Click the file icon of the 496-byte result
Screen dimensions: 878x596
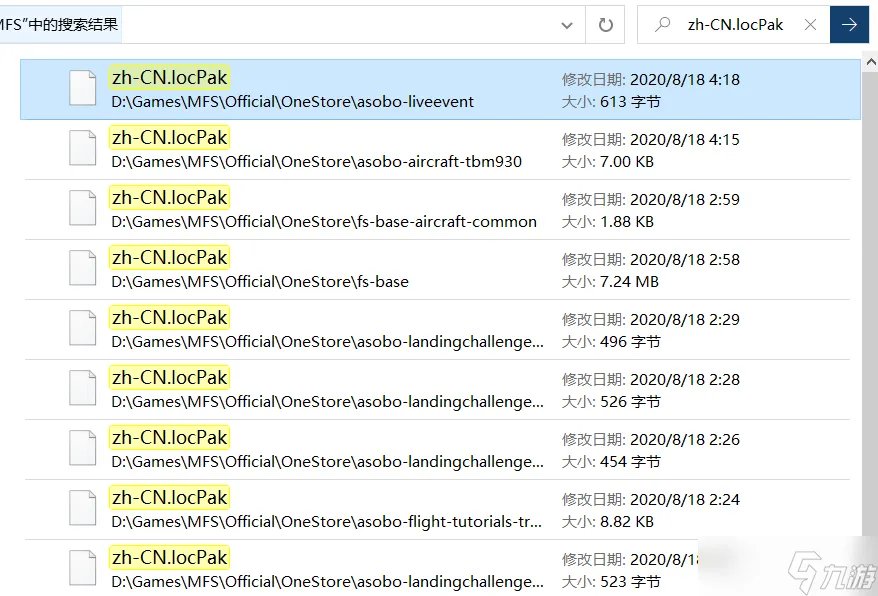click(83, 329)
